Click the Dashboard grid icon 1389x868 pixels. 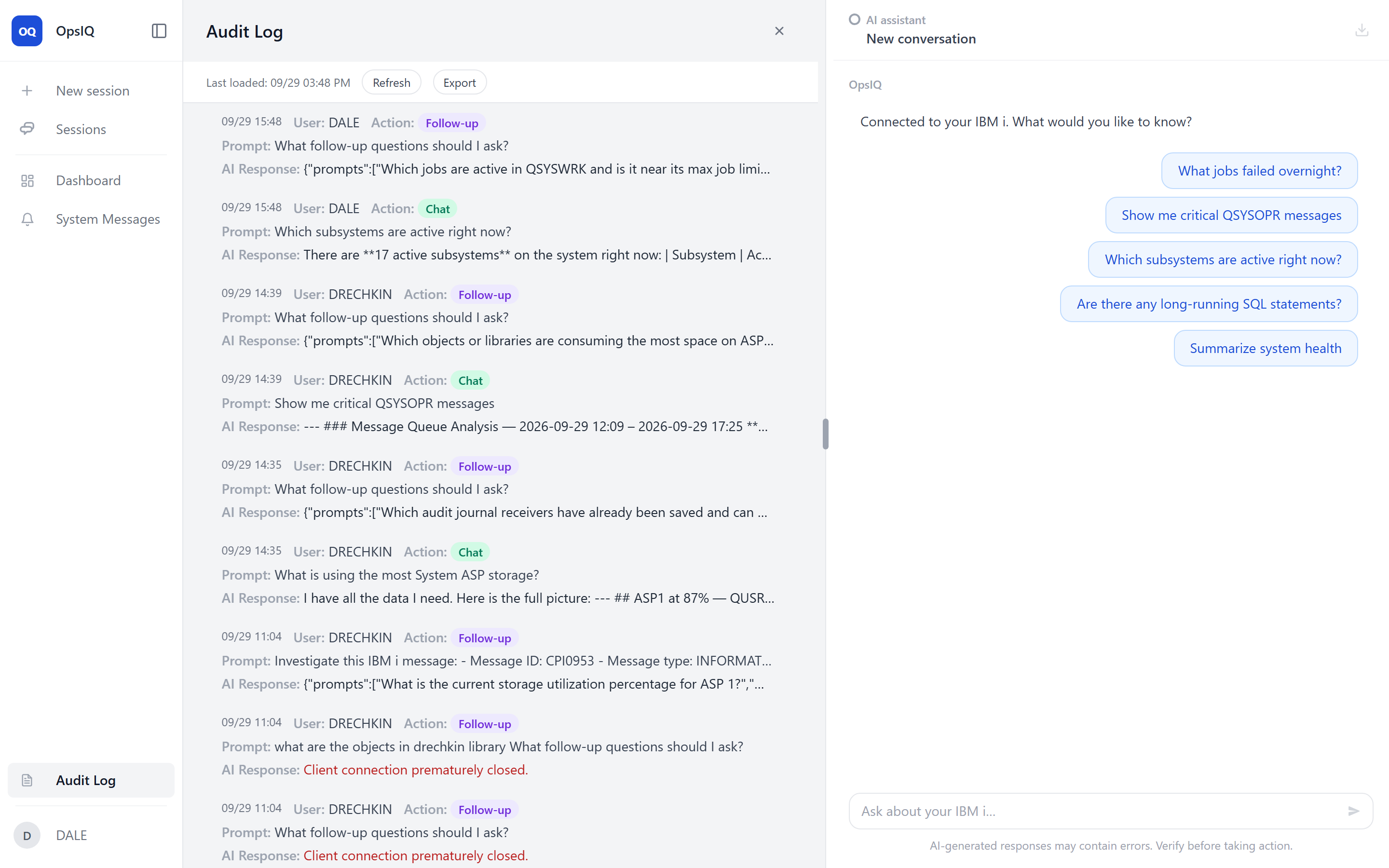point(27,181)
